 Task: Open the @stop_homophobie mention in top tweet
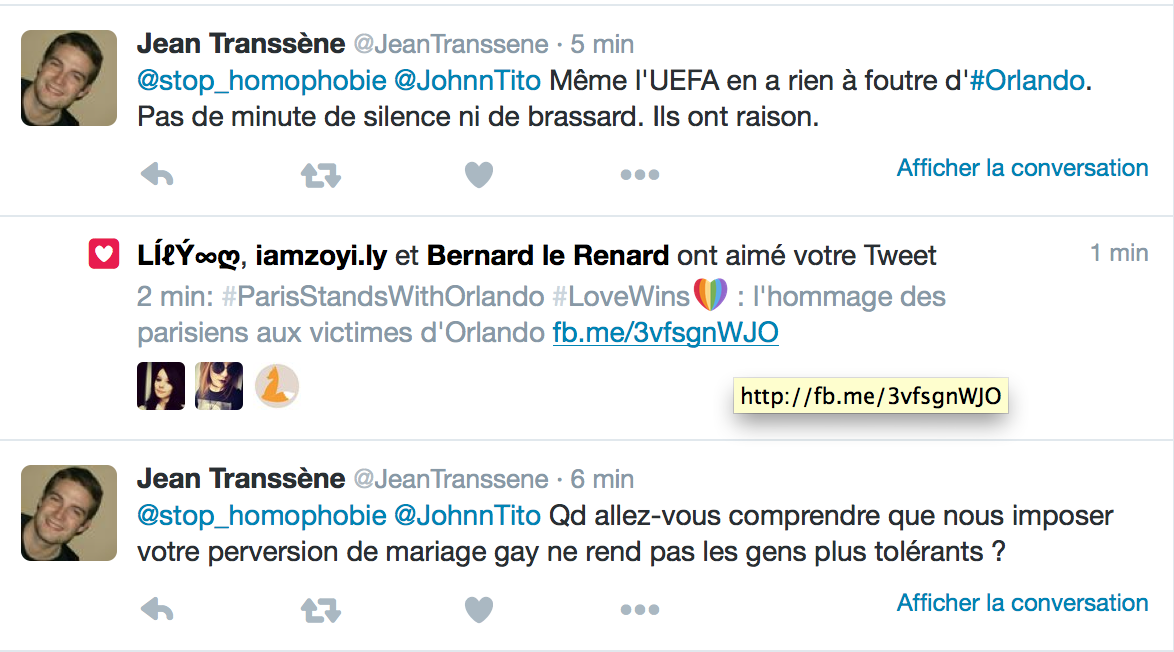point(261,80)
